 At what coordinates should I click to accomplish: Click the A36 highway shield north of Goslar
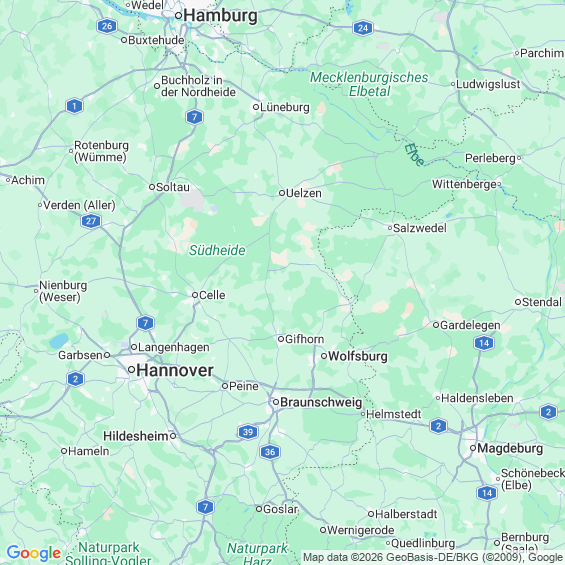coord(270,452)
